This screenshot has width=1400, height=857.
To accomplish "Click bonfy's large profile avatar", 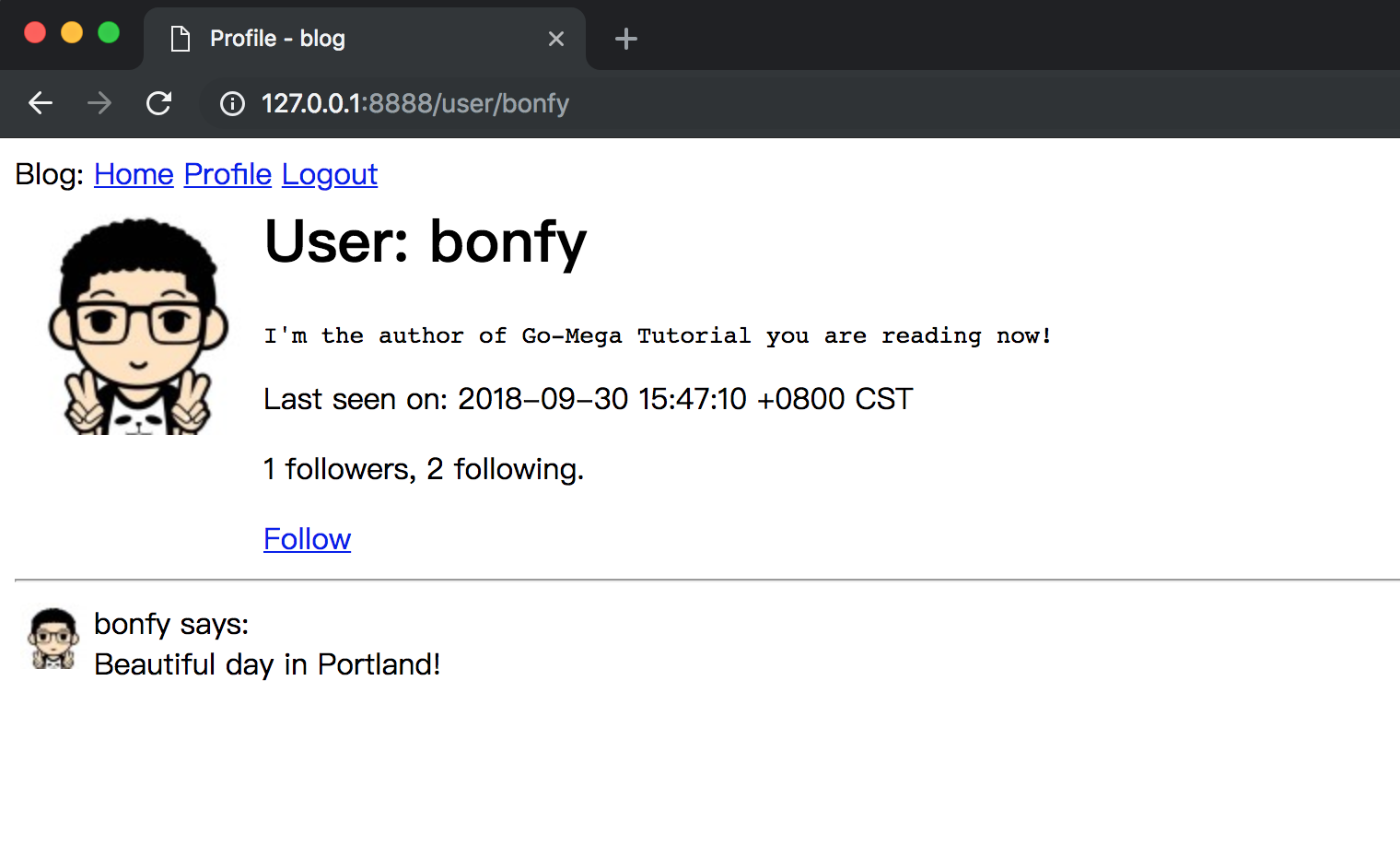I will click(x=138, y=326).
